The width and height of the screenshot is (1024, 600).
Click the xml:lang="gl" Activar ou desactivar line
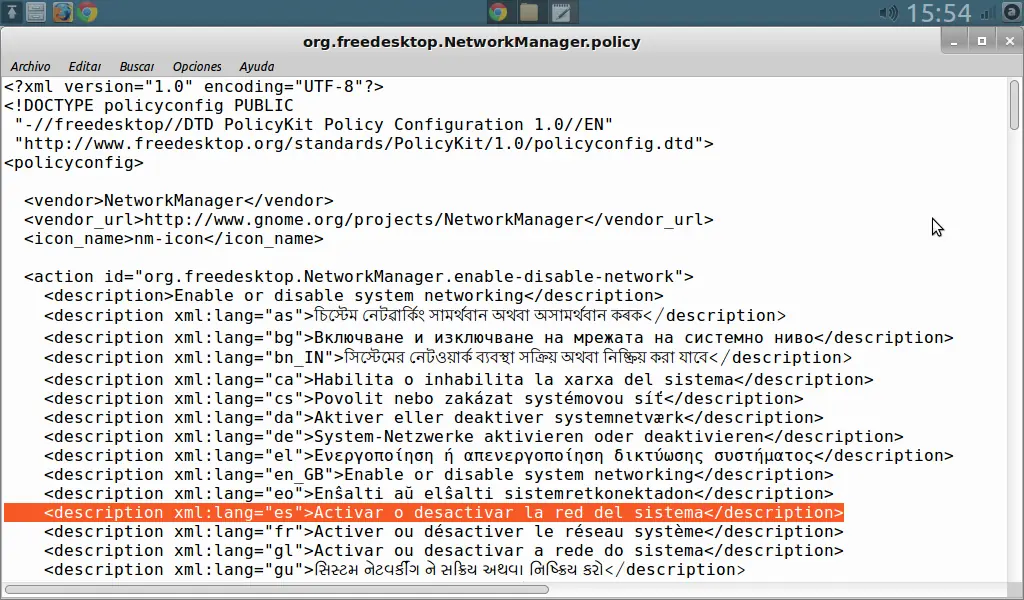[x=444, y=550]
